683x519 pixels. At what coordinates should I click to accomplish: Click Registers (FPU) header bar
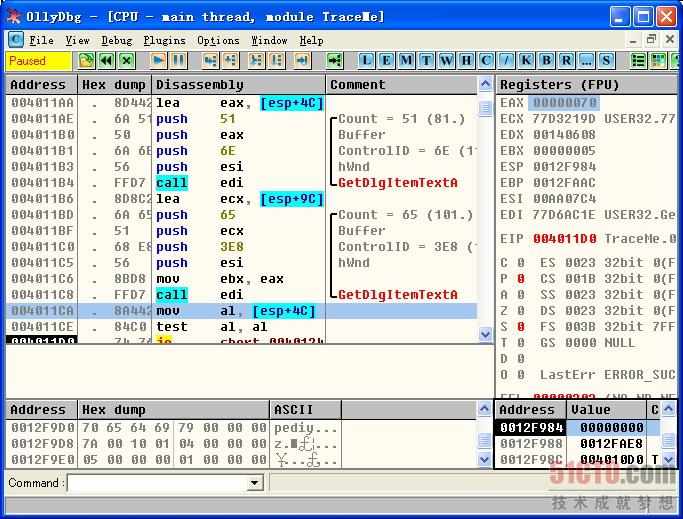(x=586, y=85)
